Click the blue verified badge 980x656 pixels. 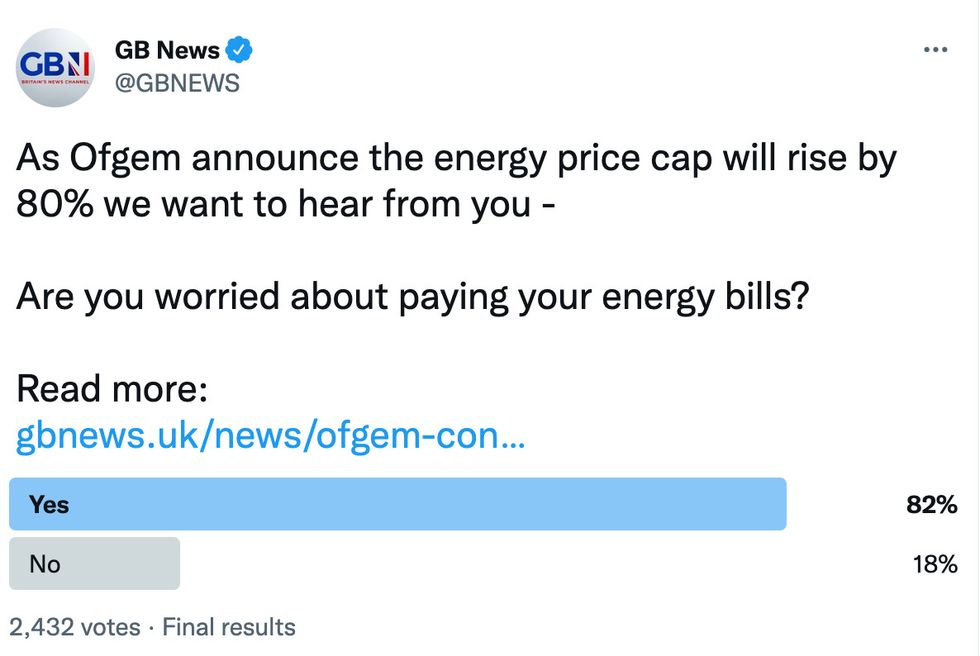click(x=238, y=50)
